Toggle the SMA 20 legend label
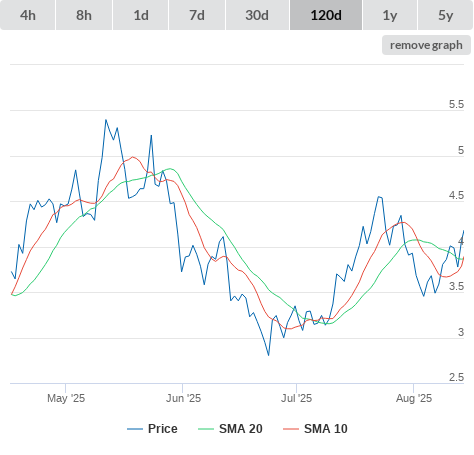This screenshot has width=474, height=455. click(x=241, y=429)
